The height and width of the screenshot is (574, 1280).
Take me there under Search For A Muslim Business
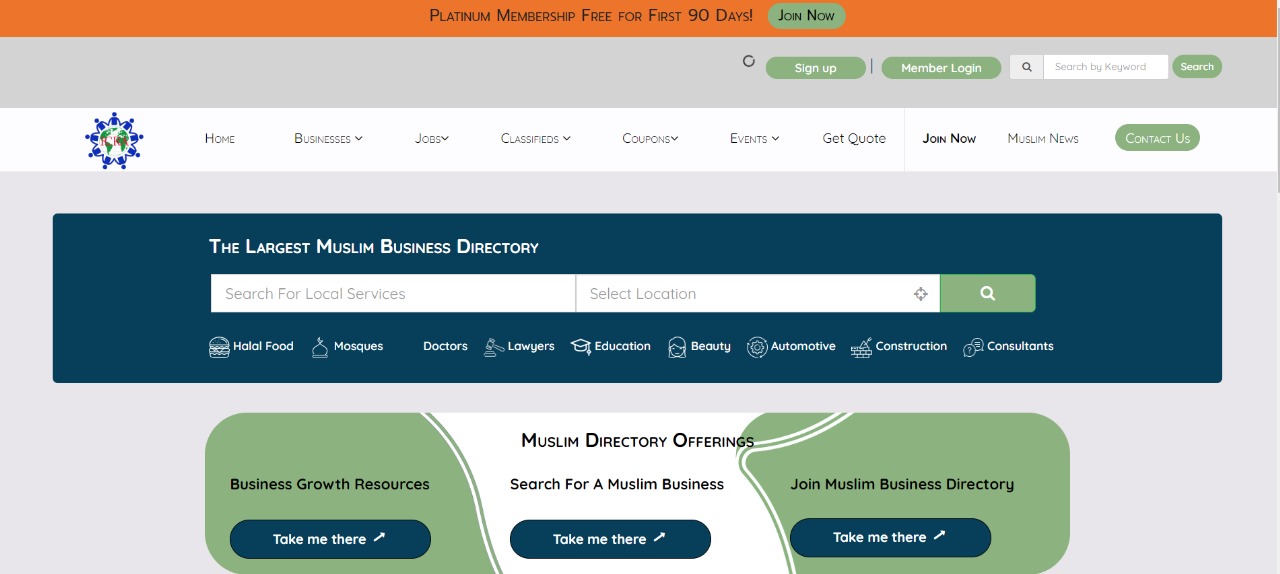610,539
